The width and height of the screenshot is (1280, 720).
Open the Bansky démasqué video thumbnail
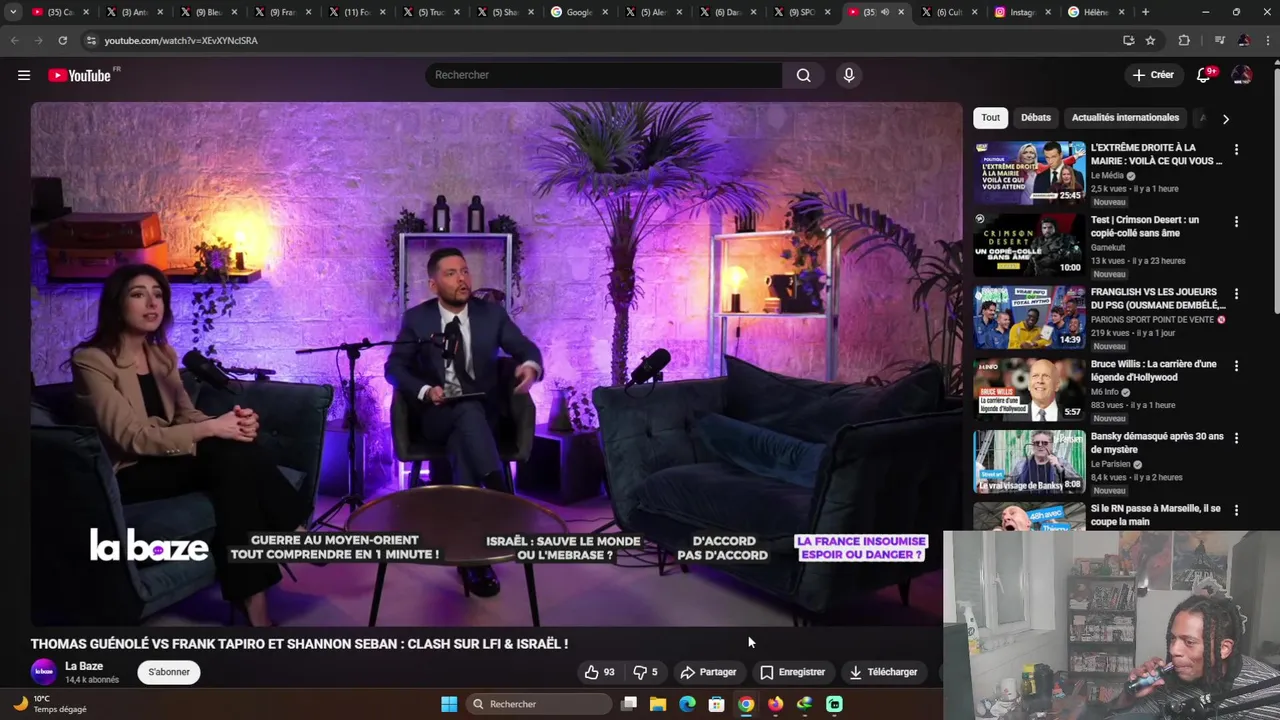click(x=1029, y=461)
